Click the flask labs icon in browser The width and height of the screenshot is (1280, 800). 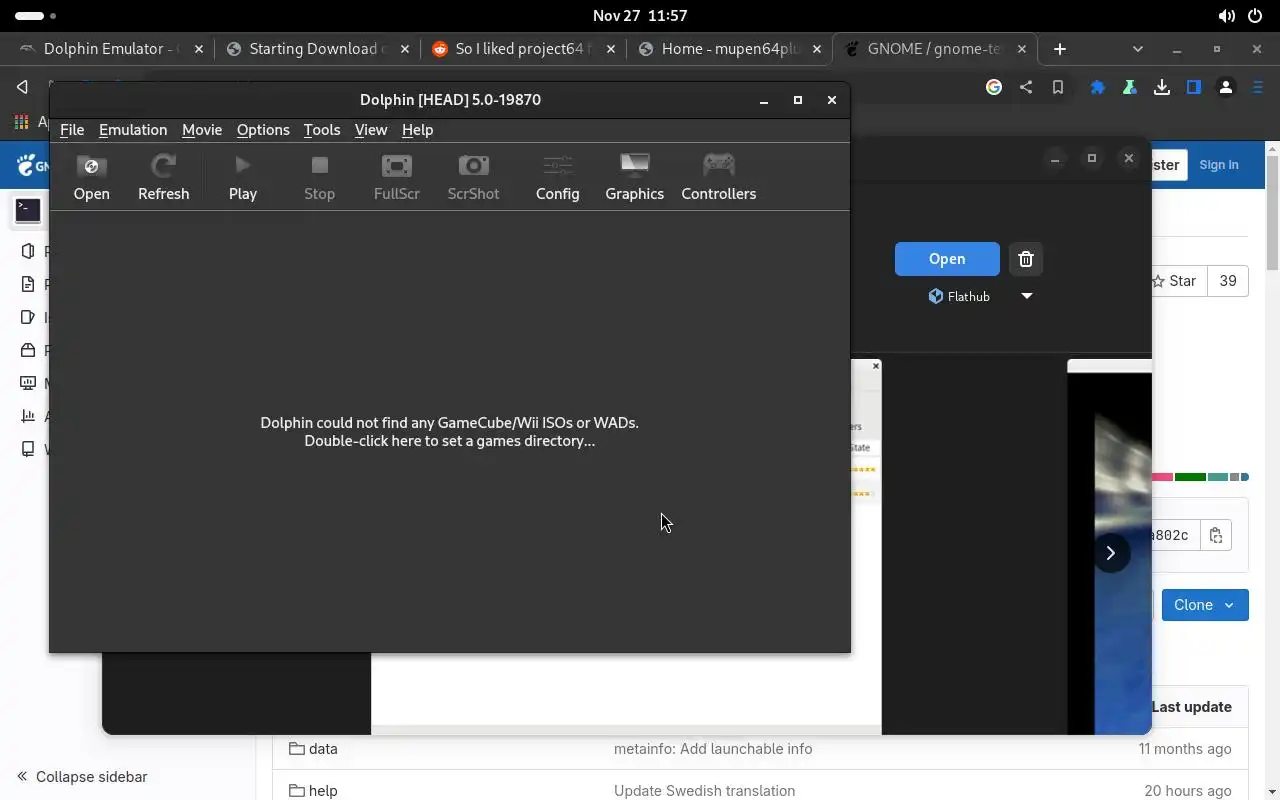(x=1130, y=87)
